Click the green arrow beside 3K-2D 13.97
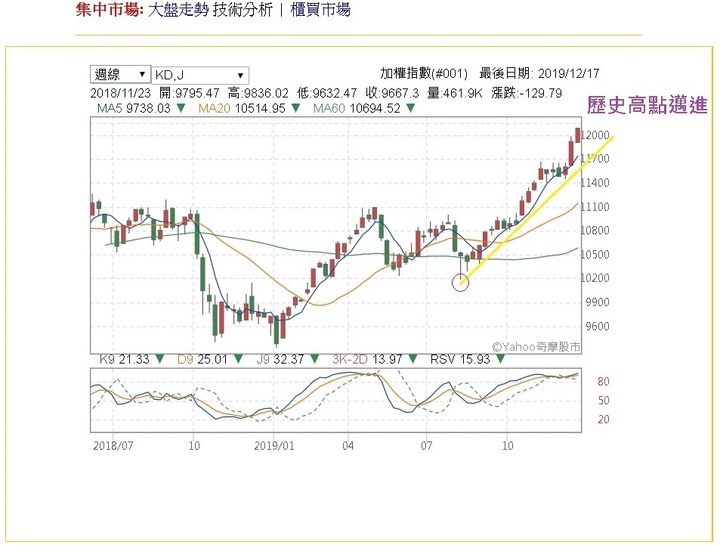Viewport: 720px width, 545px height. click(x=413, y=359)
